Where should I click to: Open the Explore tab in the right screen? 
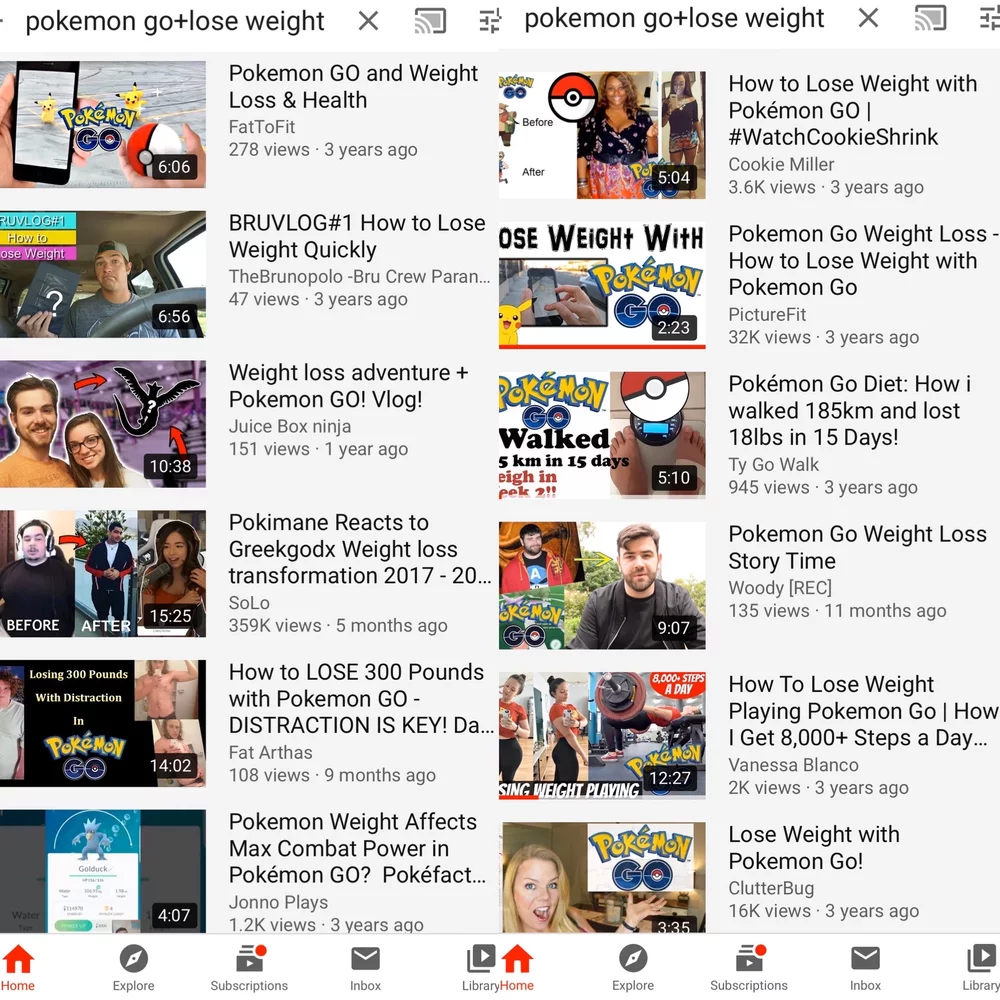(633, 968)
